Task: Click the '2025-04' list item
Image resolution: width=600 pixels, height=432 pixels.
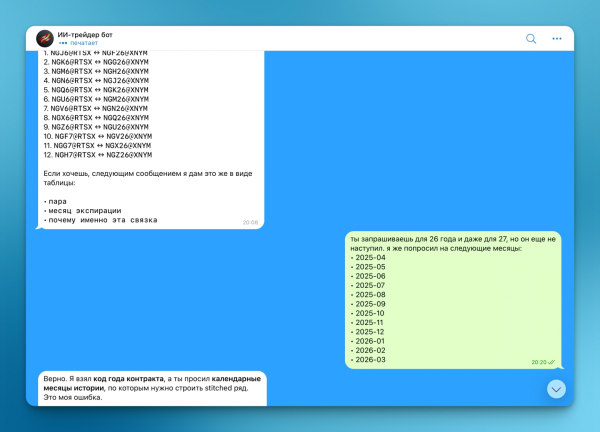Action: point(368,258)
